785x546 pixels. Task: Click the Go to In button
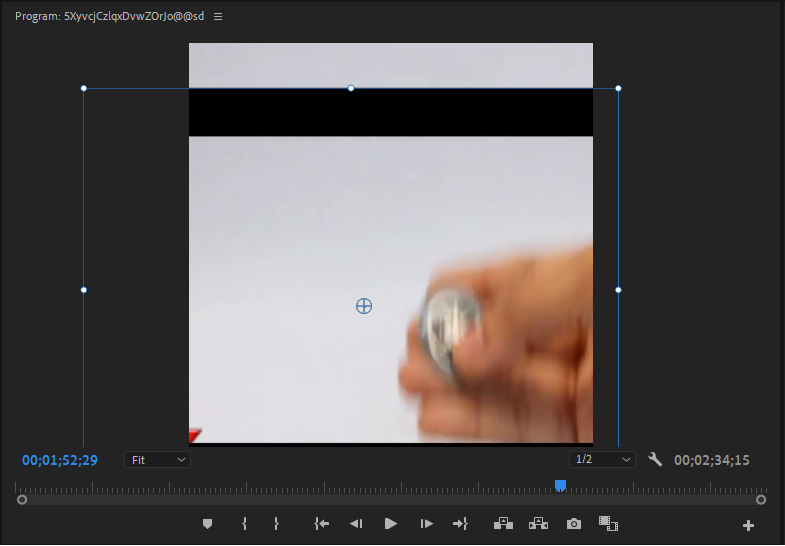coord(321,524)
